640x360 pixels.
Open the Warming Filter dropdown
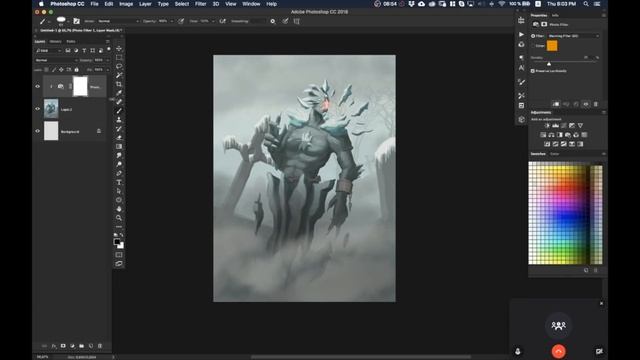pyautogui.click(x=573, y=36)
